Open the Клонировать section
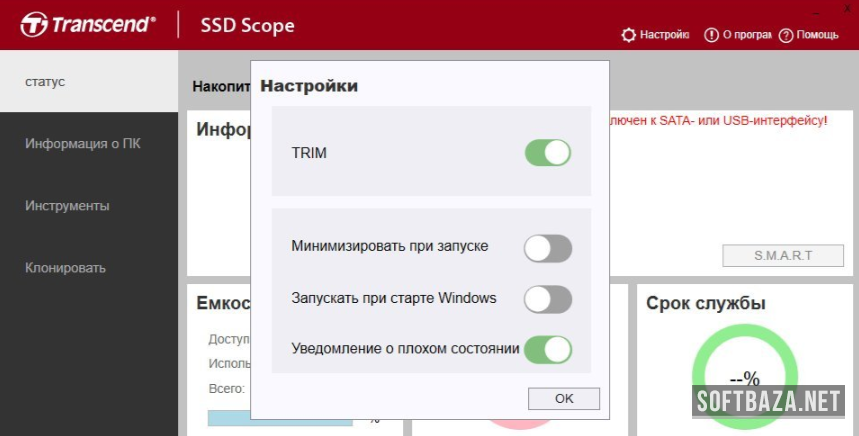859x436 pixels. (90, 268)
